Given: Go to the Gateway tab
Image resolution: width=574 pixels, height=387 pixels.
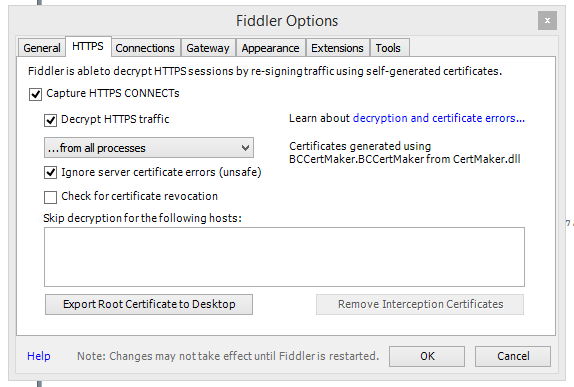Looking at the screenshot, I should tap(208, 48).
